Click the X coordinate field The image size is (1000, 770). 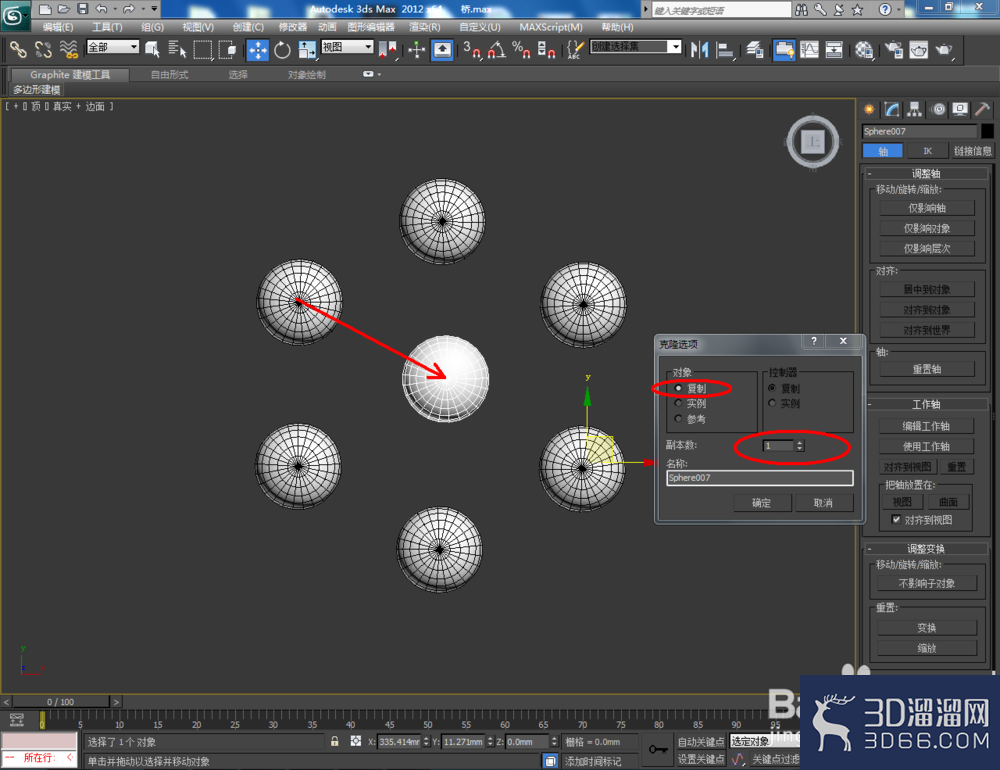point(401,741)
